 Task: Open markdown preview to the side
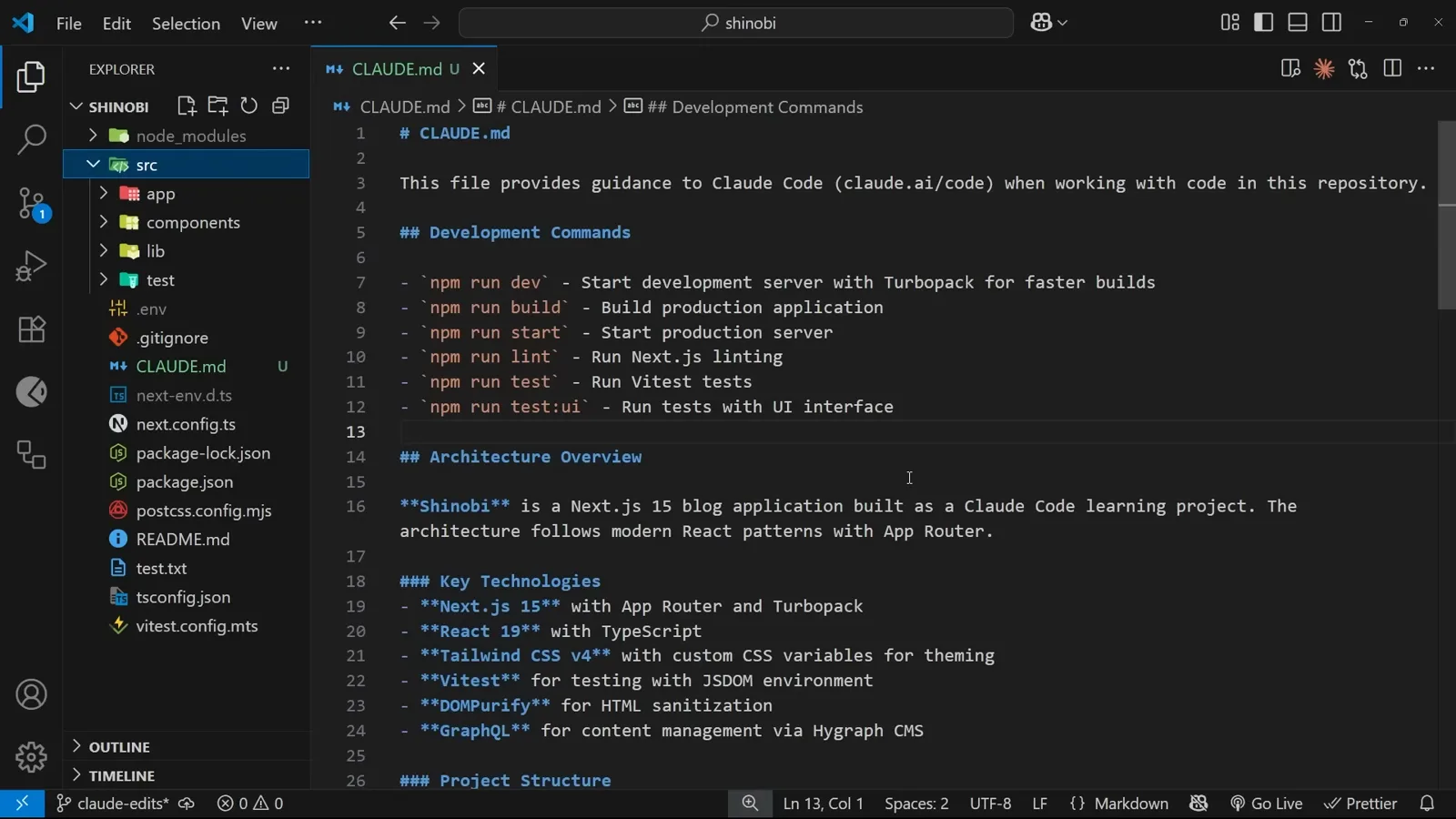(x=1290, y=69)
